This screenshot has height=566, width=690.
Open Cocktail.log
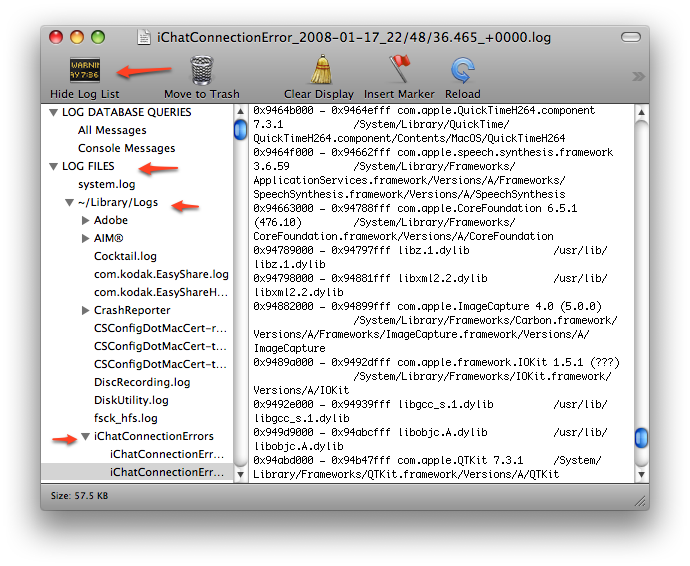[125, 256]
